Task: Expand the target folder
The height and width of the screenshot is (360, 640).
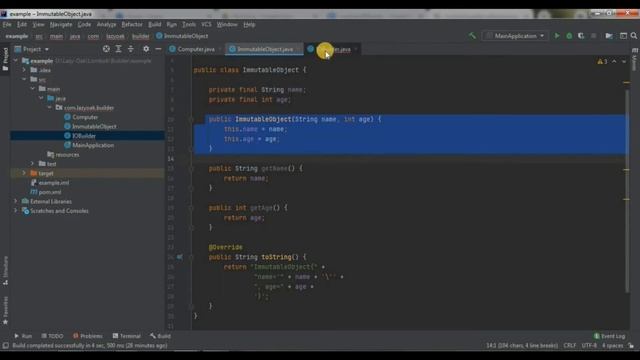Action: 24,173
